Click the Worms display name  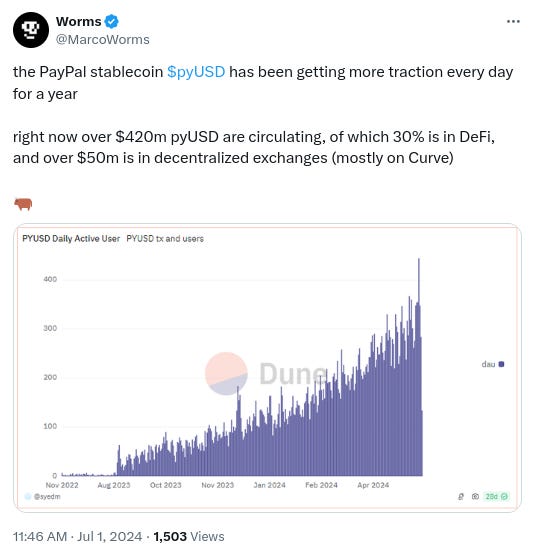coord(79,22)
